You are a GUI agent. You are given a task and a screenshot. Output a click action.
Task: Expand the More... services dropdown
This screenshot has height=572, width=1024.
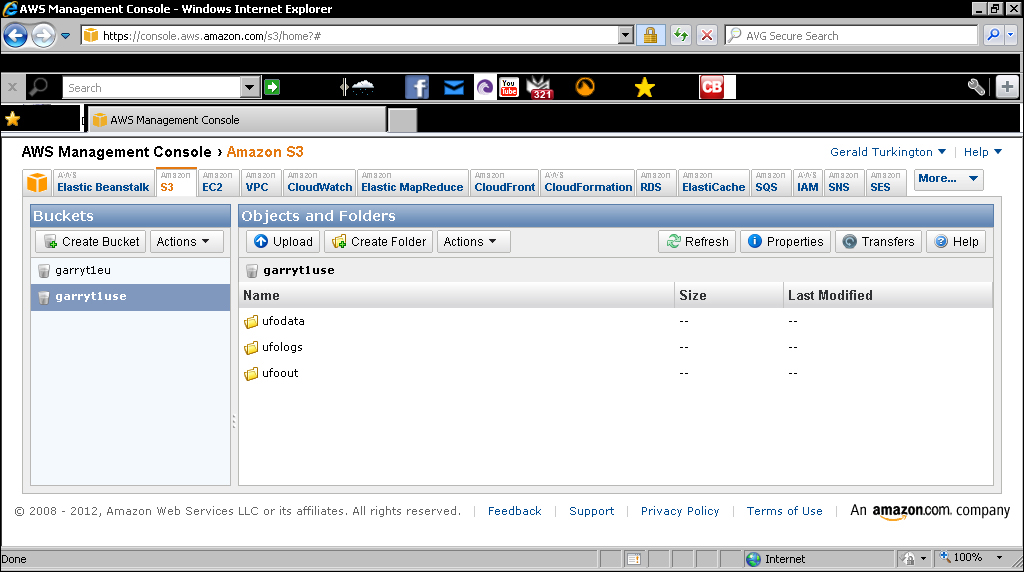[948, 179]
